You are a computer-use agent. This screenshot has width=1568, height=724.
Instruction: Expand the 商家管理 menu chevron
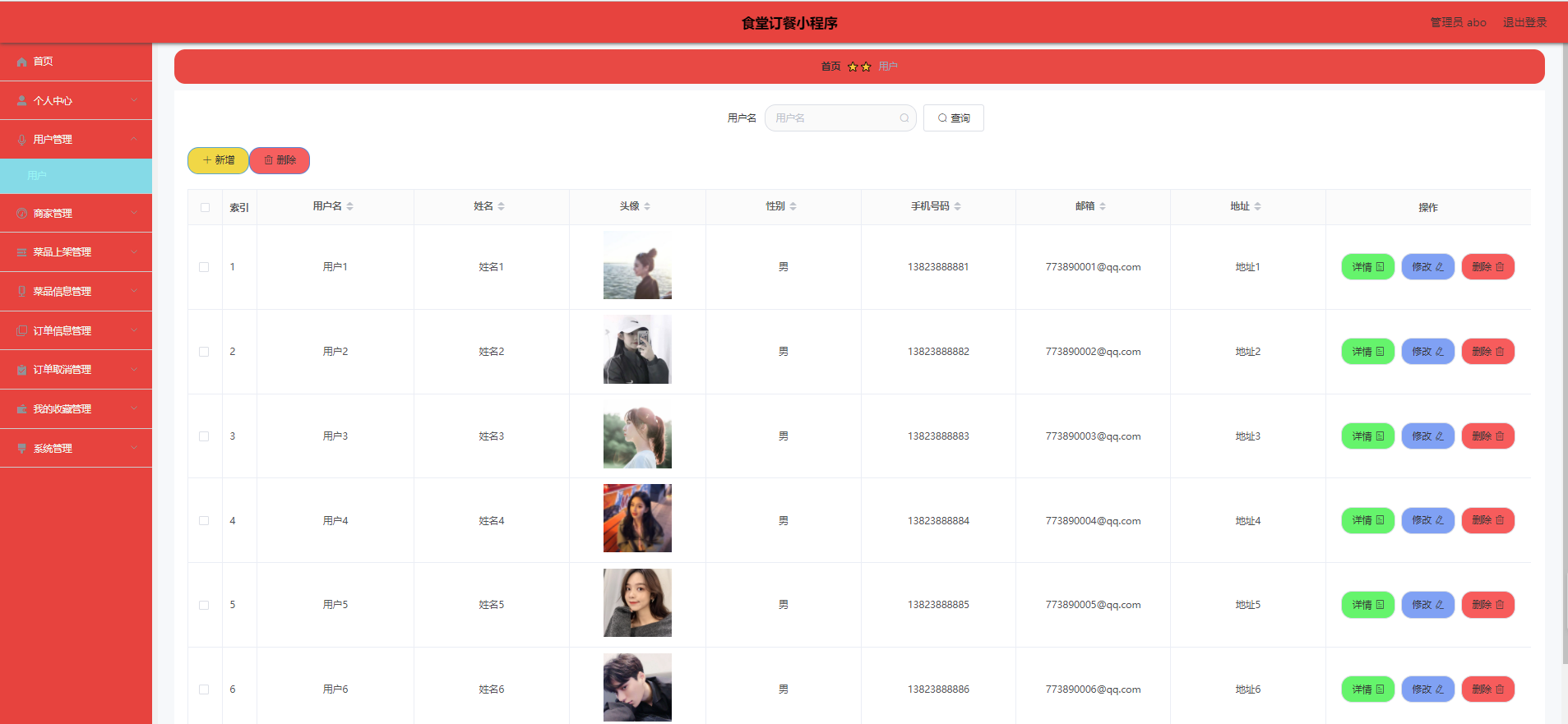tap(134, 213)
